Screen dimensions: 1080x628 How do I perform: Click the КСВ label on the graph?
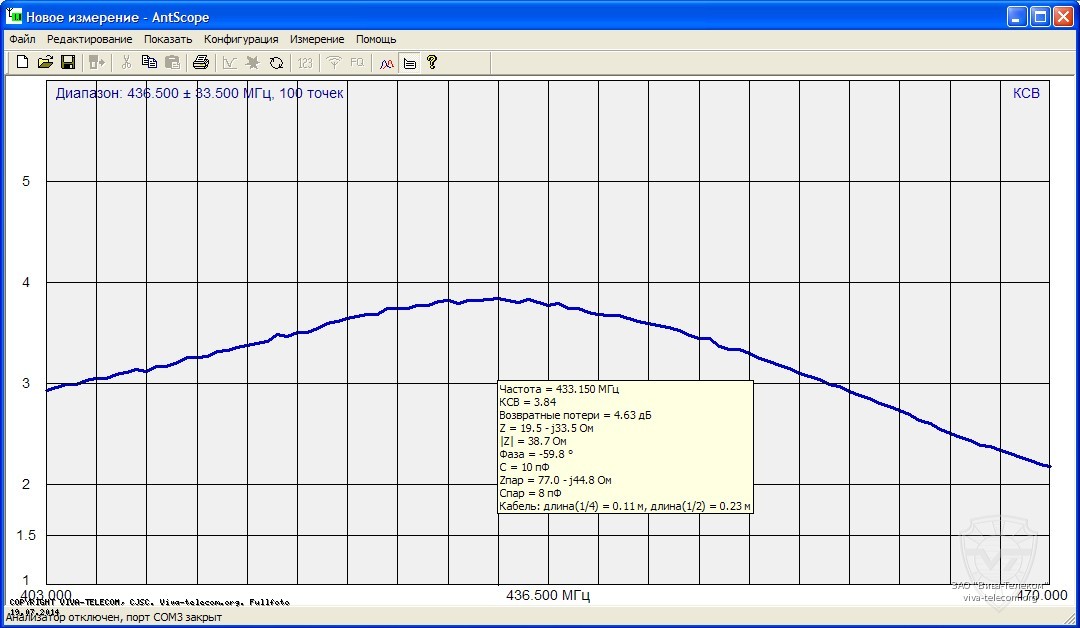point(1026,93)
